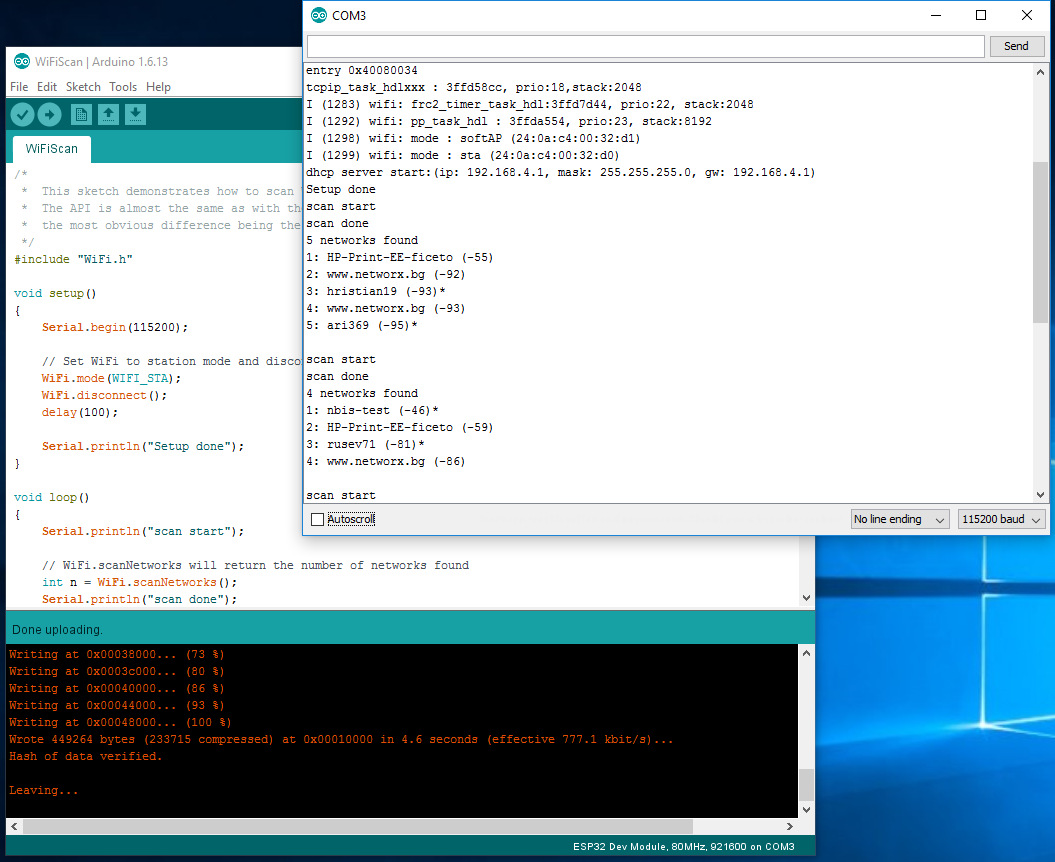Screen dimensions: 1055x862
Task: Select the WiFiScan editor tab
Action: point(50,148)
